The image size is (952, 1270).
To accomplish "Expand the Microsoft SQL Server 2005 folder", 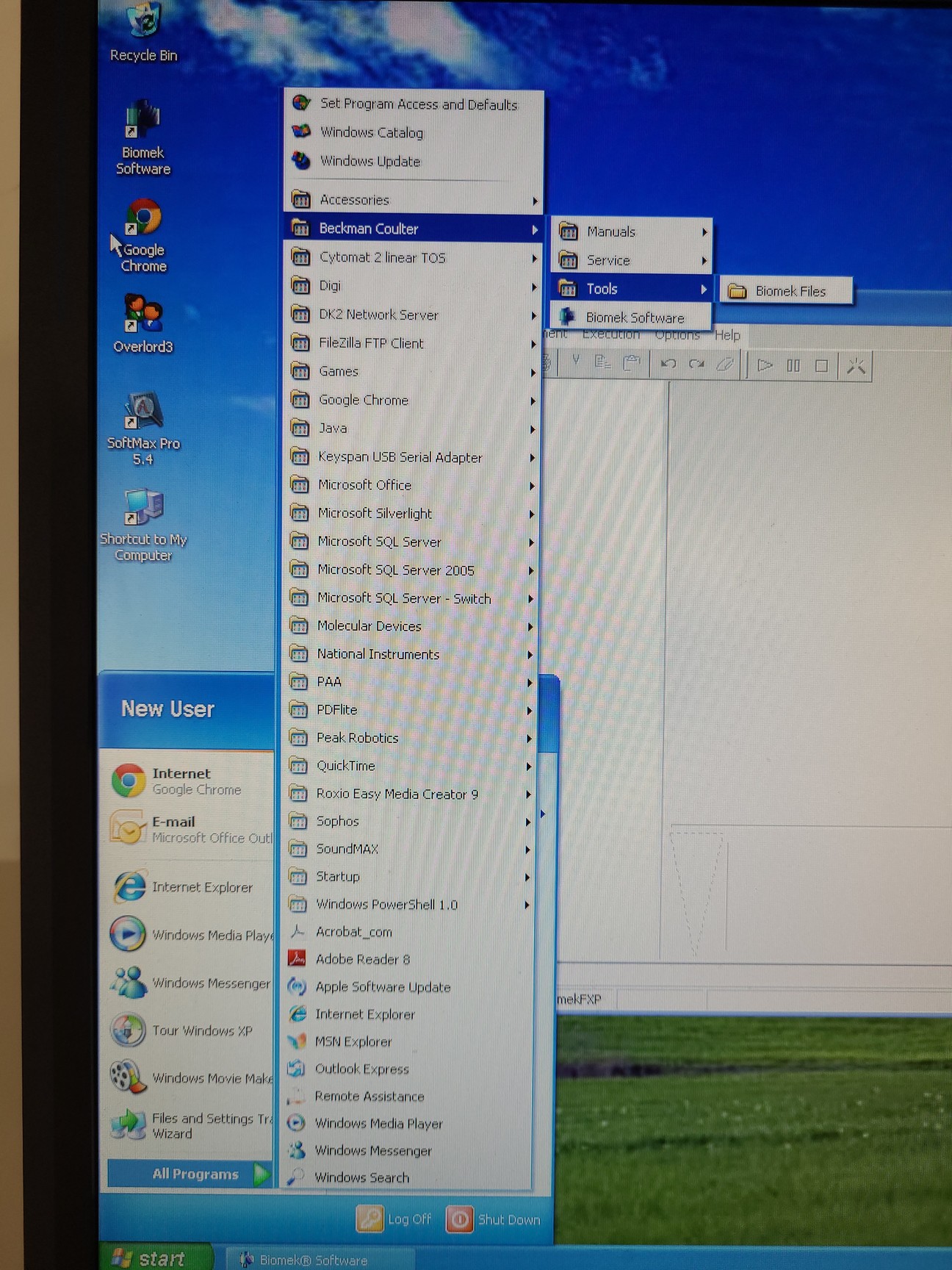I will click(411, 570).
